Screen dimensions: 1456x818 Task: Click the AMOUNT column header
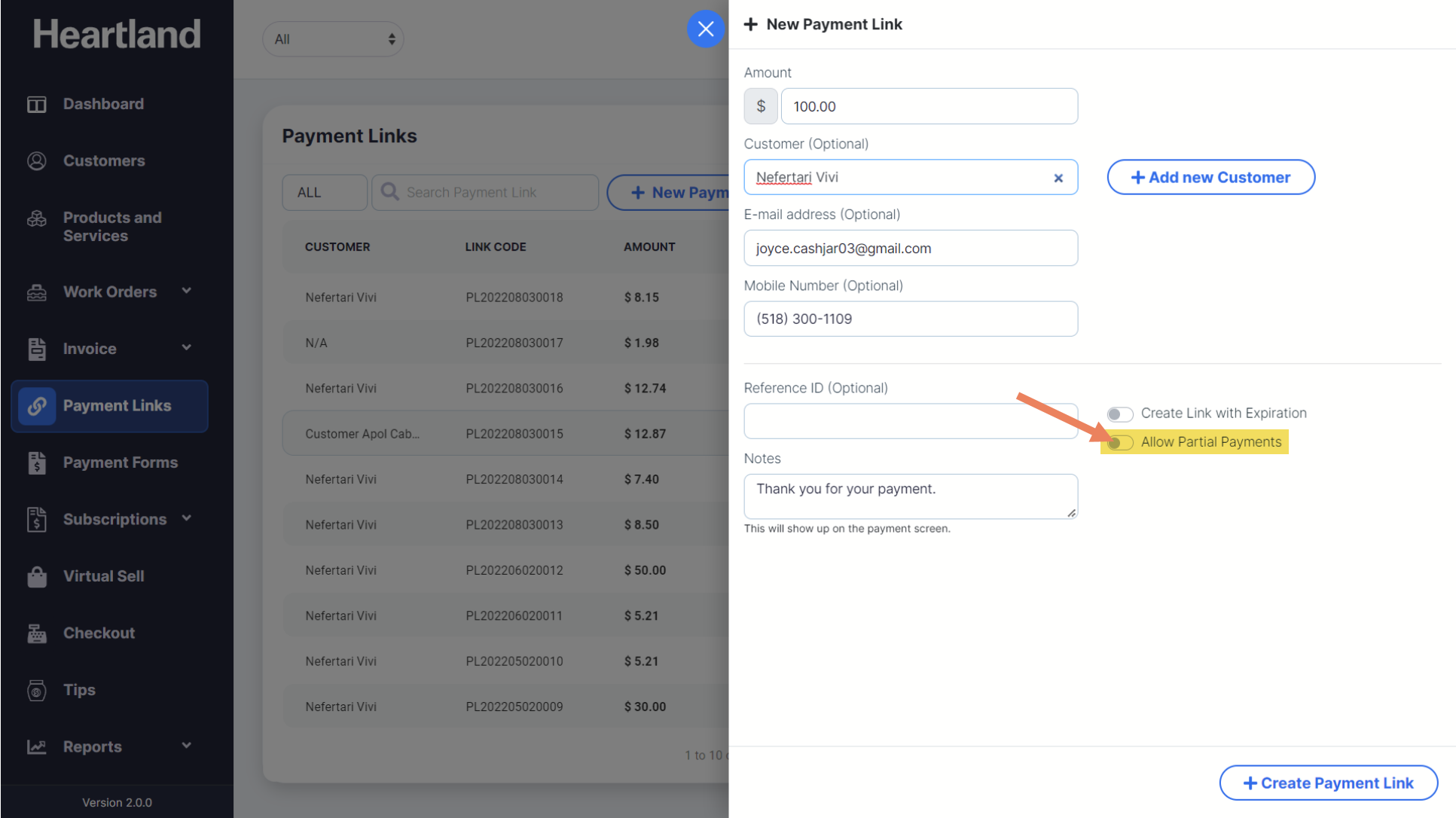(649, 247)
